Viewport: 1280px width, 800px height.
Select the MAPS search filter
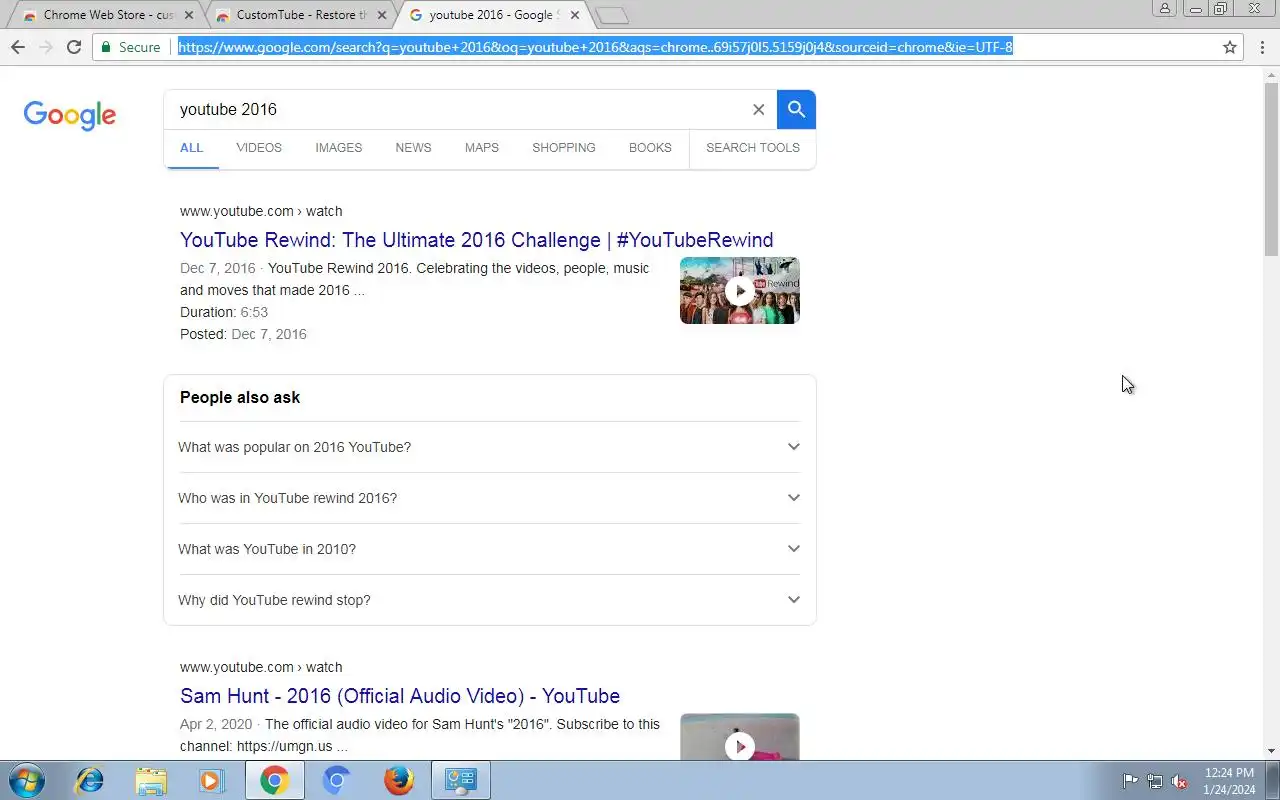(x=482, y=148)
